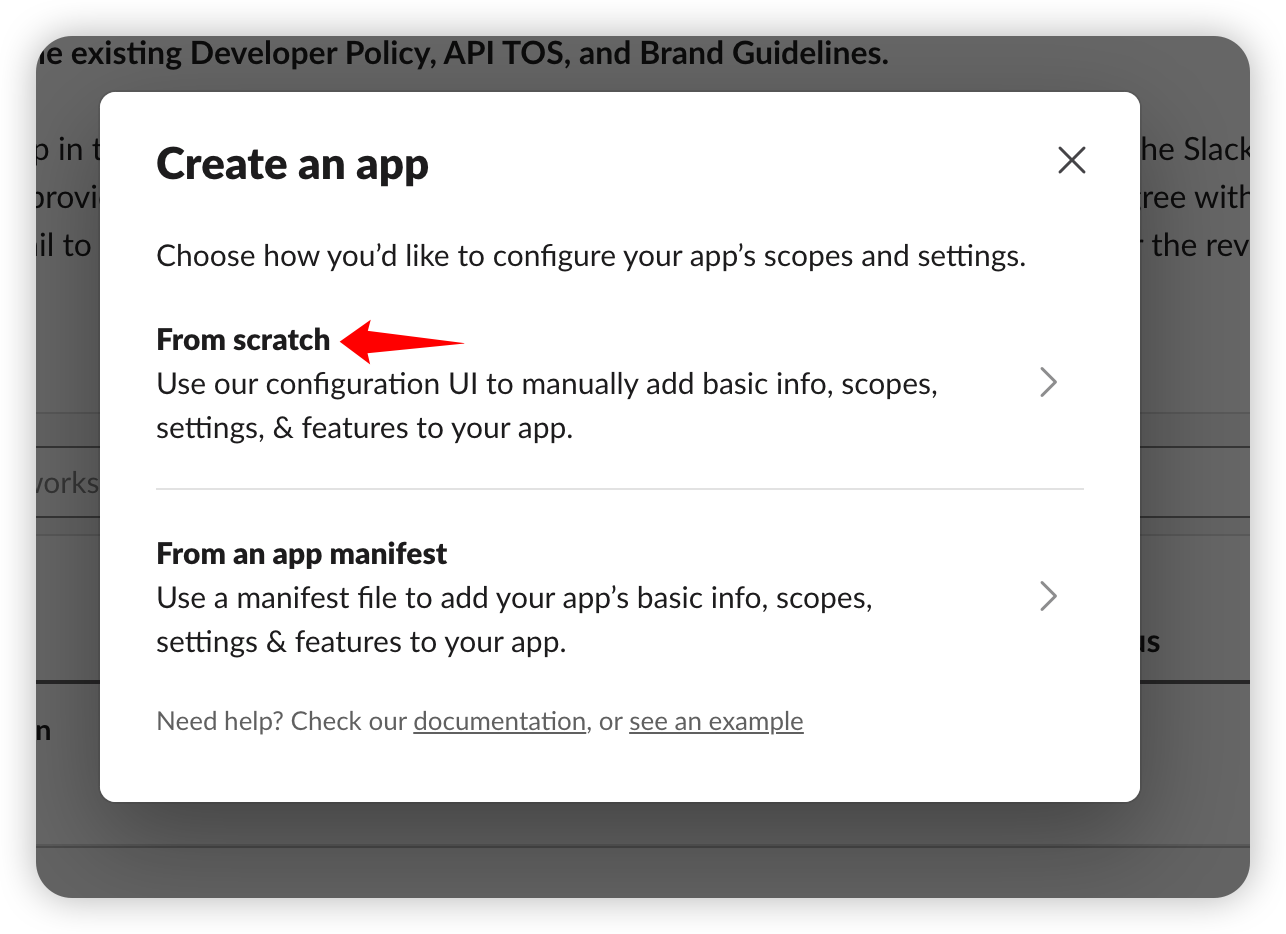This screenshot has height=934, width=1286.
Task: Open the see an example link
Action: (716, 721)
